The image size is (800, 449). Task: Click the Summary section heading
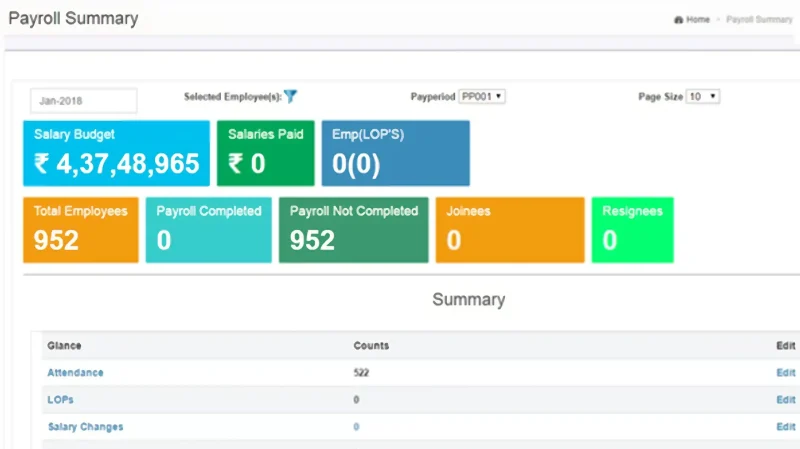[x=469, y=300]
